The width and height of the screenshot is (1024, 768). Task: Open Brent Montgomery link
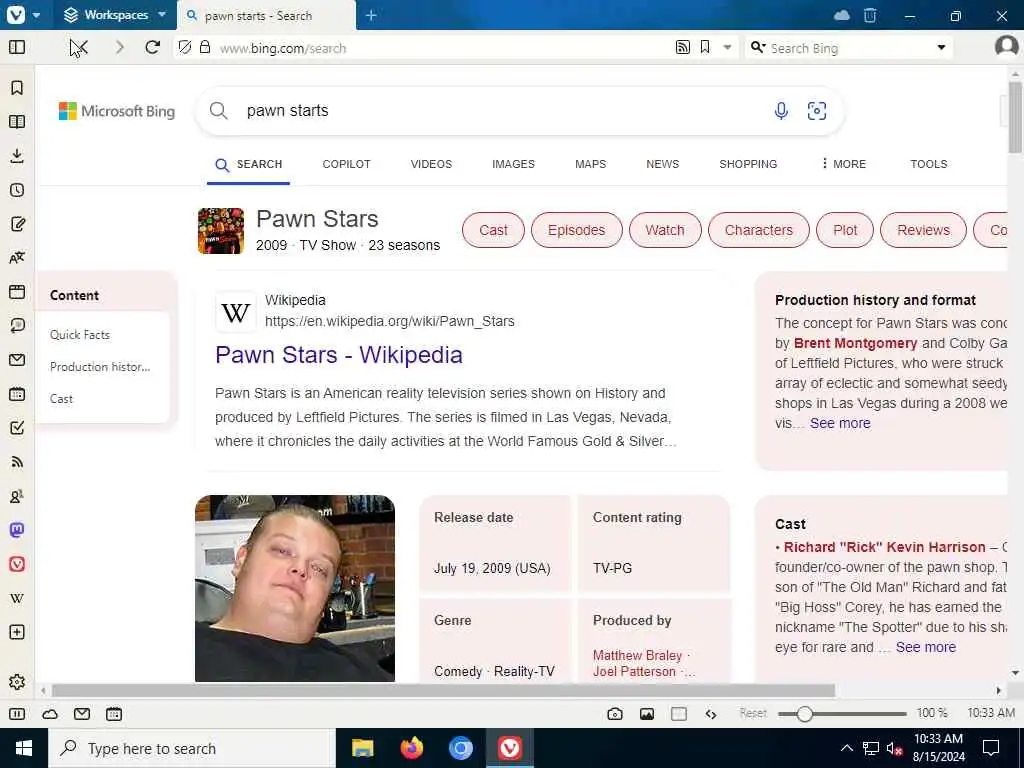[856, 343]
